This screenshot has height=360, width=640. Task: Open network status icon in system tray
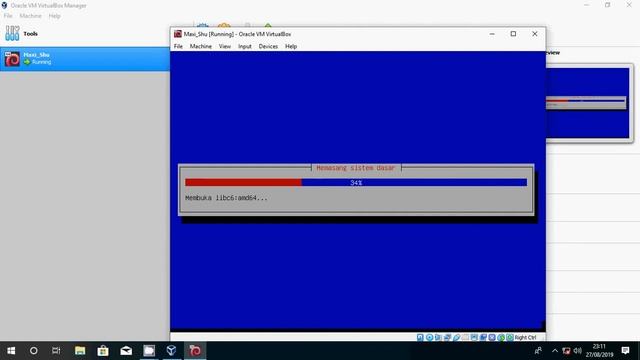pos(566,351)
